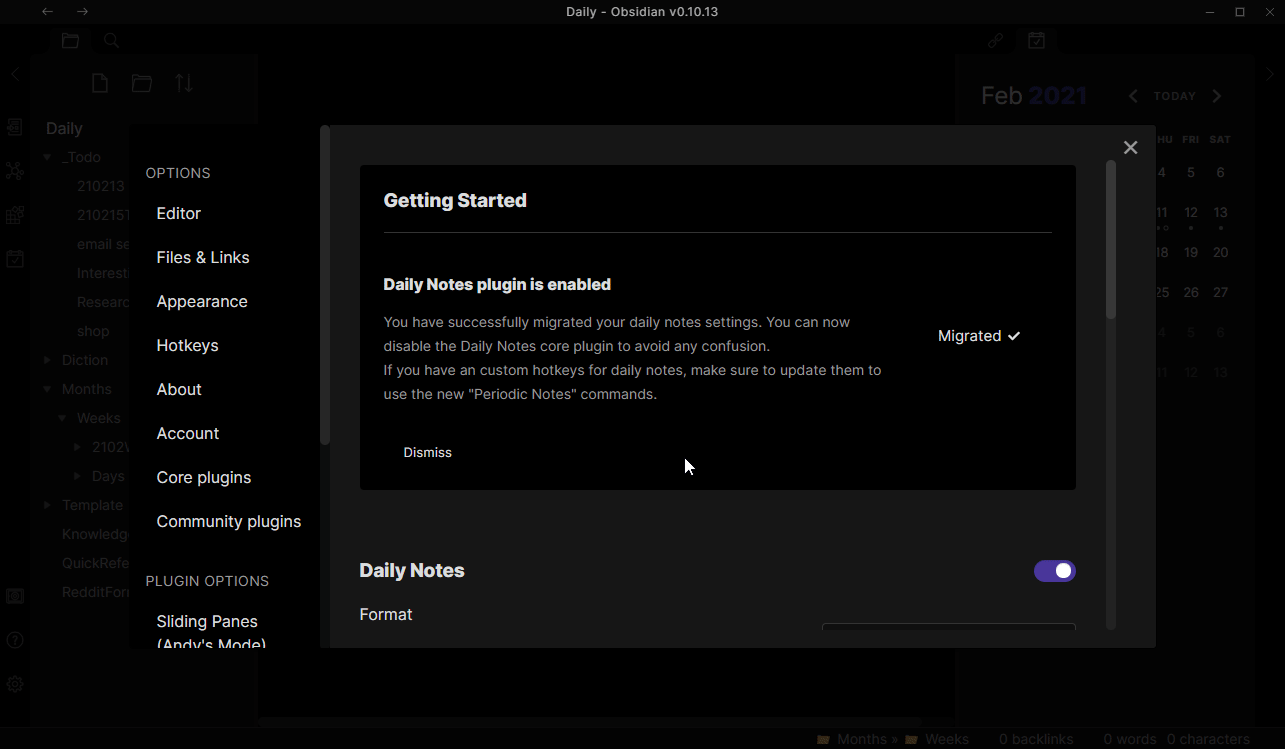
Task: Expand the Days subfolder
Action: (x=77, y=476)
